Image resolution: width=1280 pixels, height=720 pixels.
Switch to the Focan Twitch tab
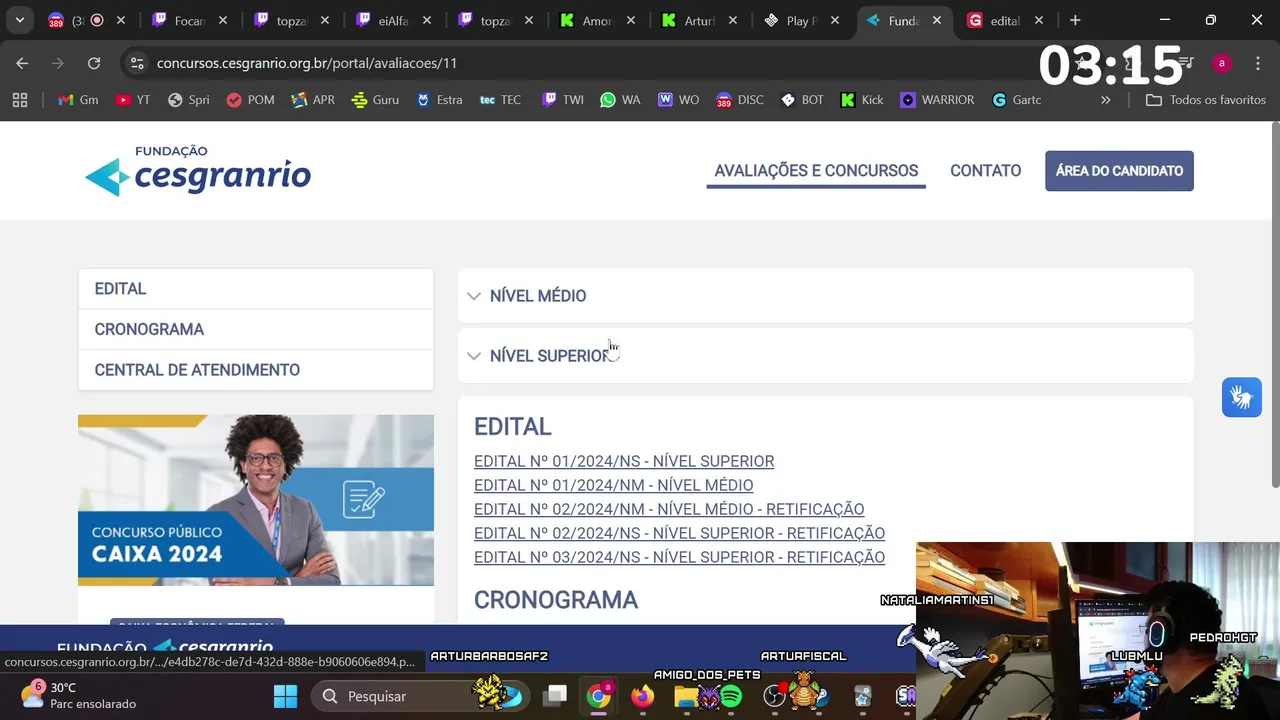point(190,20)
